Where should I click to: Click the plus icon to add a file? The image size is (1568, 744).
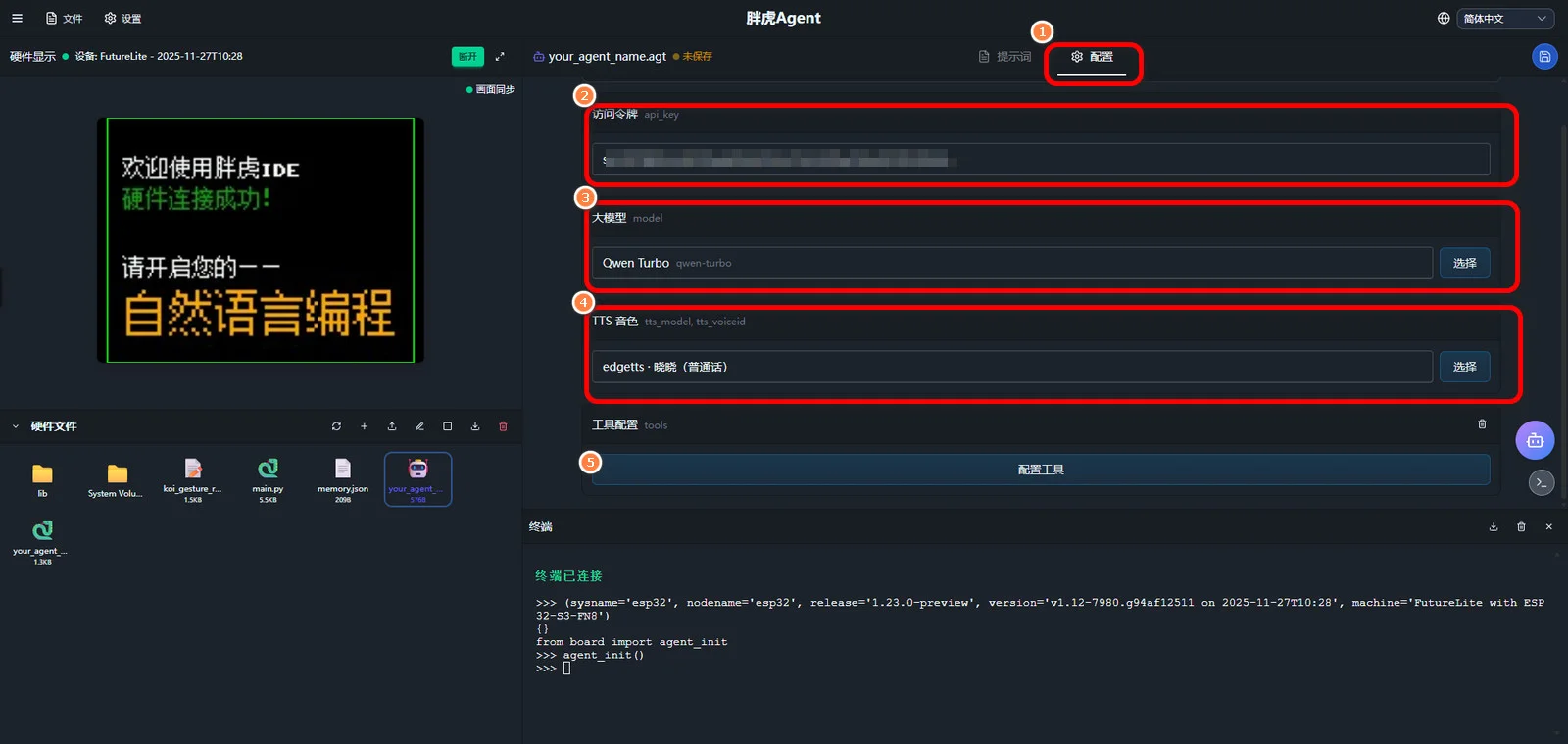coord(364,426)
